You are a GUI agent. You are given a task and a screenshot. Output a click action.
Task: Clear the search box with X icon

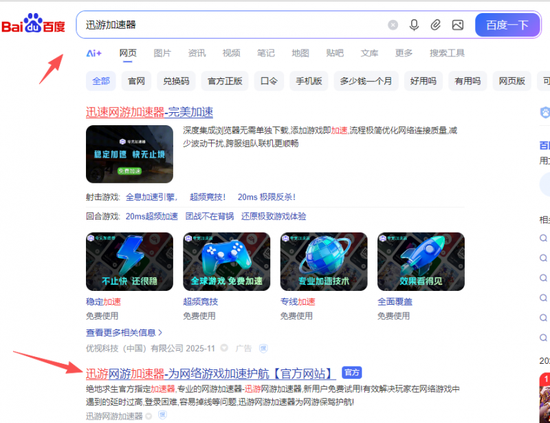(x=393, y=25)
